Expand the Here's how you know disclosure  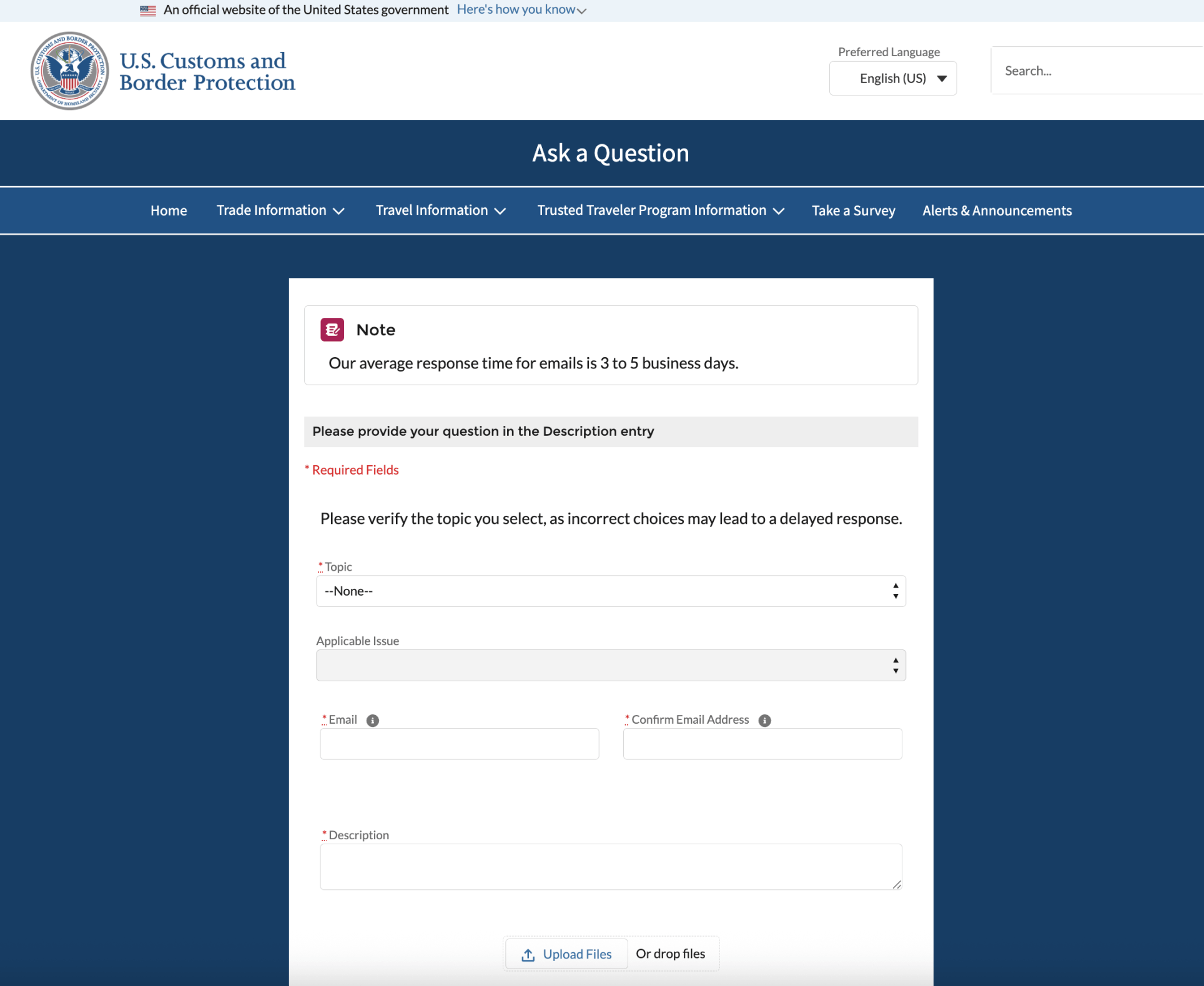[x=521, y=9]
